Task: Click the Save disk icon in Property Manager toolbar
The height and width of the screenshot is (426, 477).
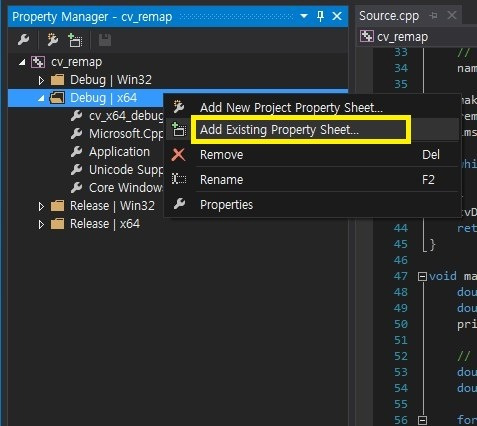Action: pos(105,40)
